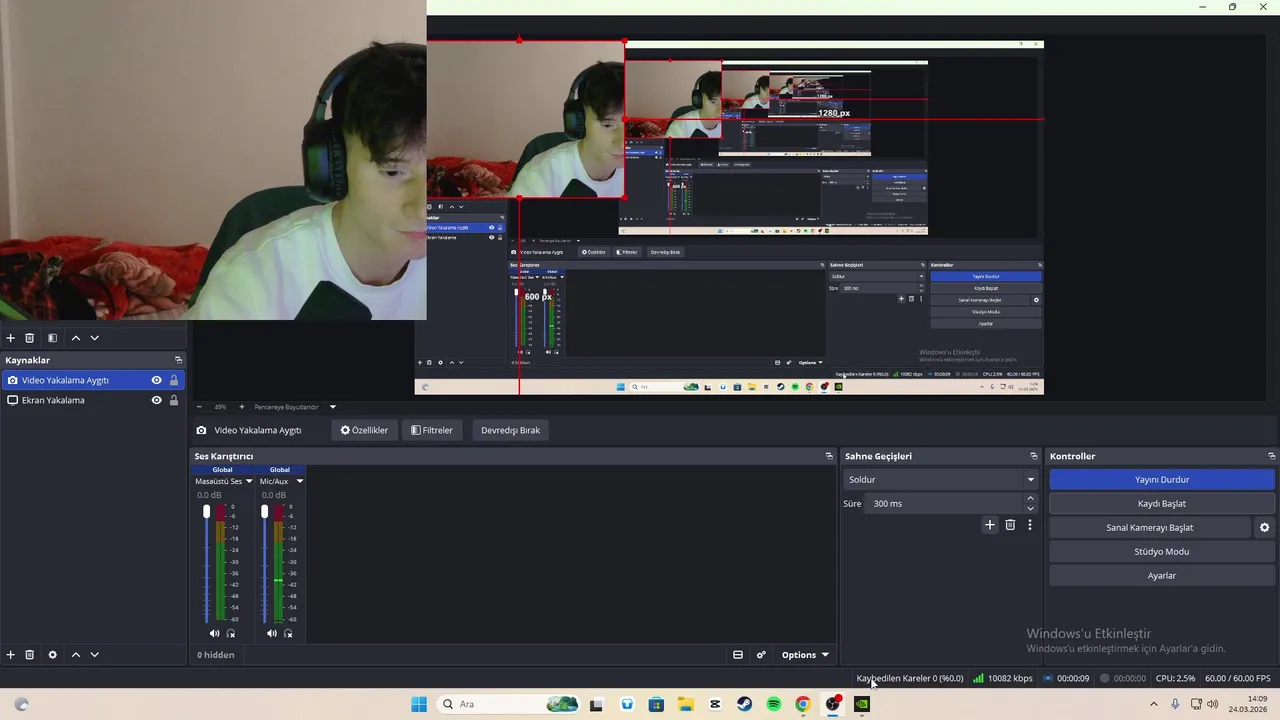Open advanced audio properties gear icon
The width and height of the screenshot is (1280, 720).
[761, 655]
